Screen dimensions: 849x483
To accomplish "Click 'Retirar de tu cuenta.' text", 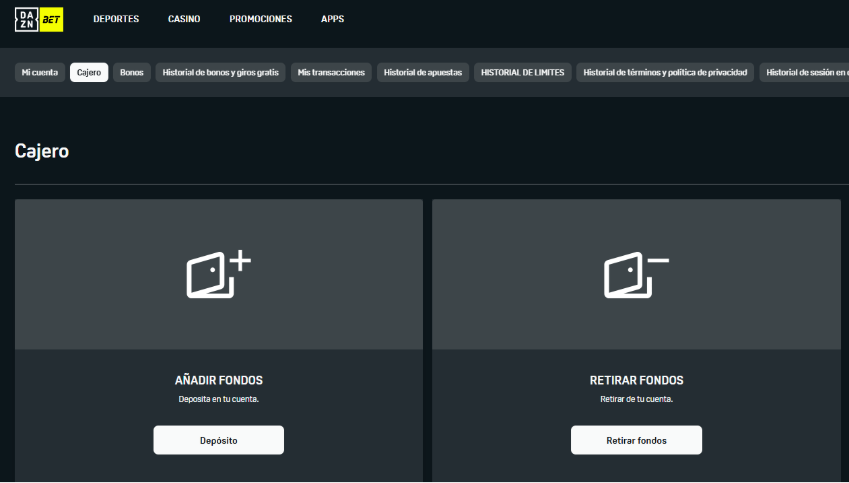I will click(x=636, y=399).
